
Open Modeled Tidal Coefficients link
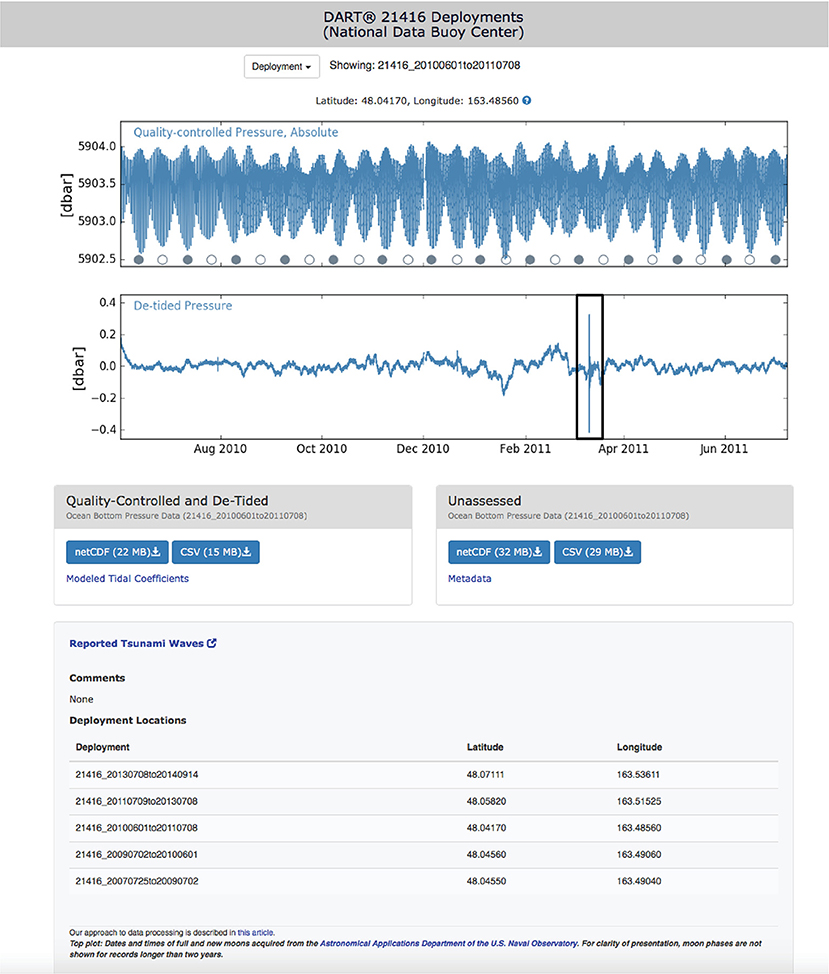(127, 578)
